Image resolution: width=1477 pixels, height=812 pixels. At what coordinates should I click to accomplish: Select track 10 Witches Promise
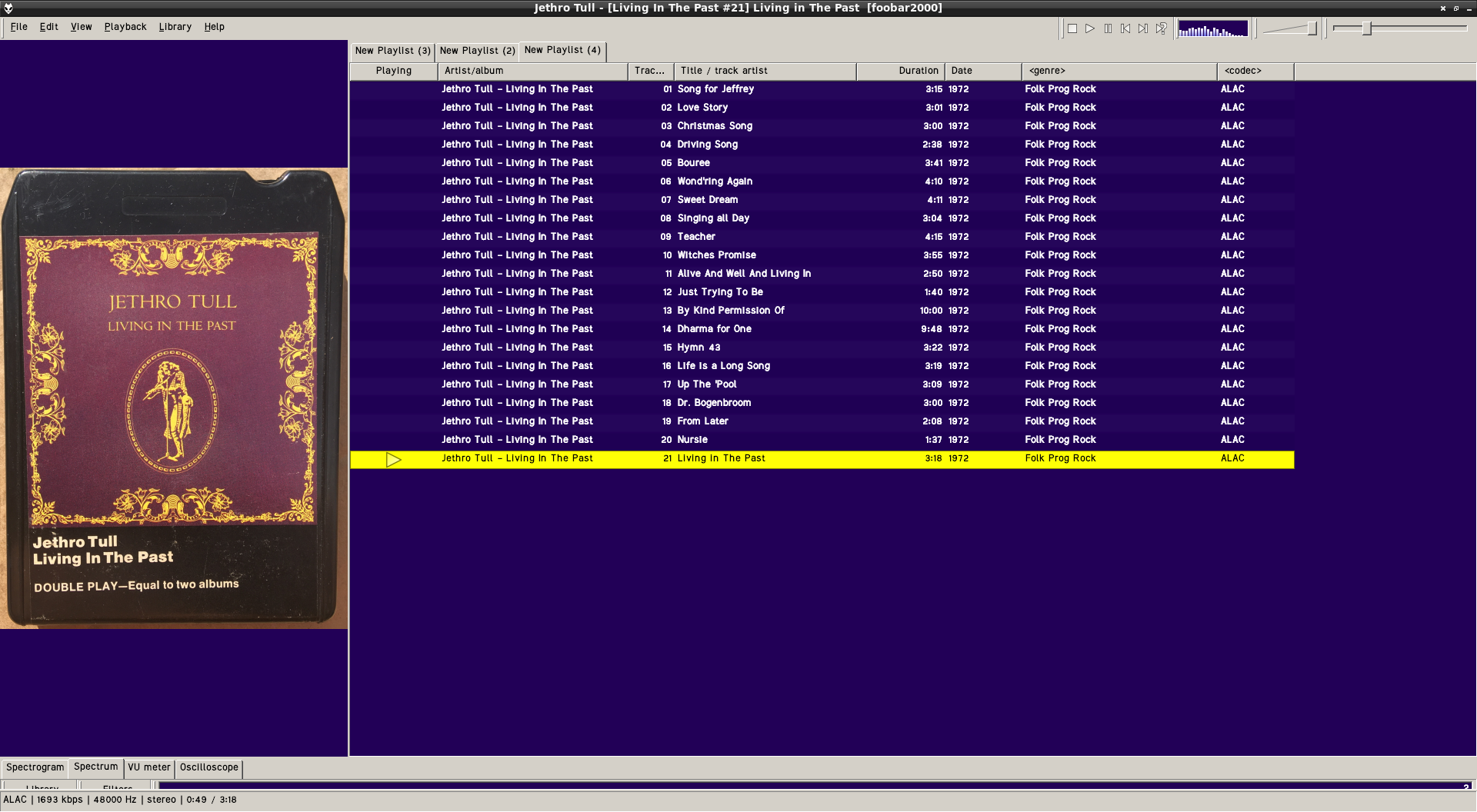click(x=822, y=255)
